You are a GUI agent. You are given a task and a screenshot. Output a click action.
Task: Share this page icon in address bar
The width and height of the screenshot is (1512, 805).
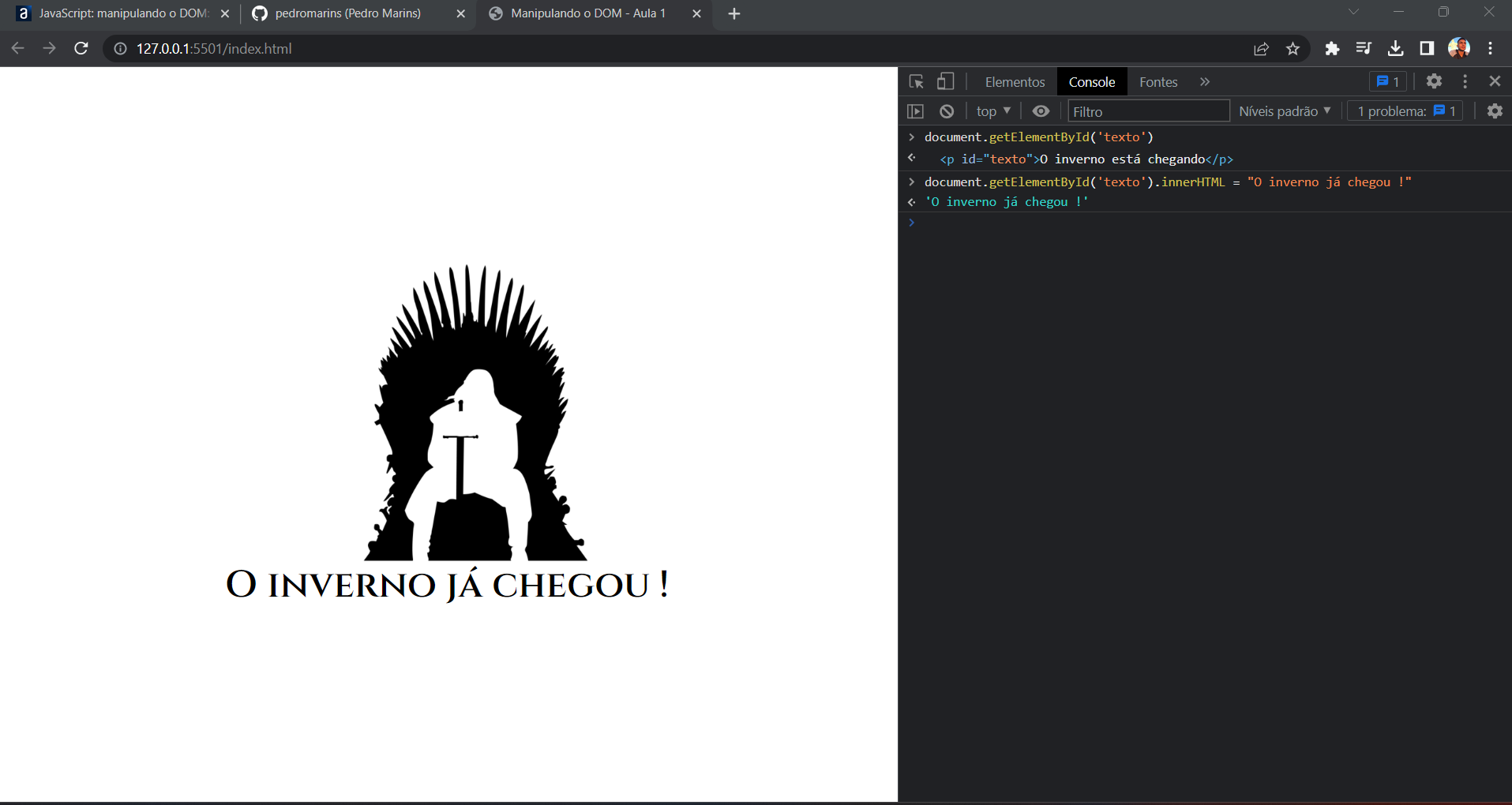coord(1261,49)
